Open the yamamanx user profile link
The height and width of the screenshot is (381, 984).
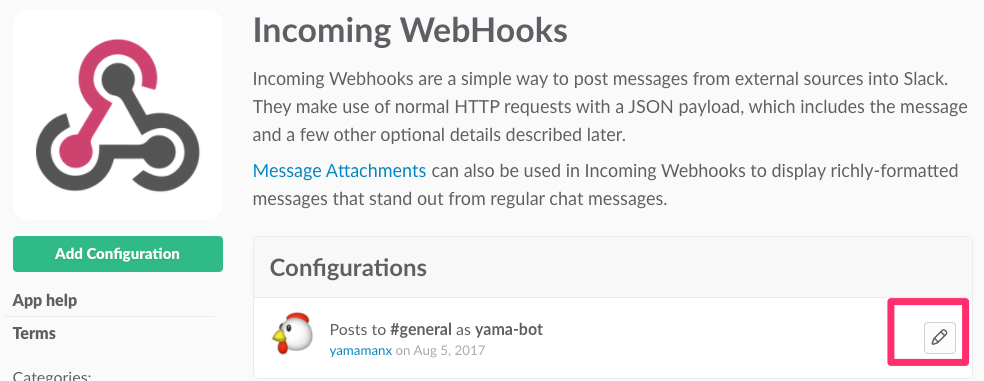[x=361, y=350]
